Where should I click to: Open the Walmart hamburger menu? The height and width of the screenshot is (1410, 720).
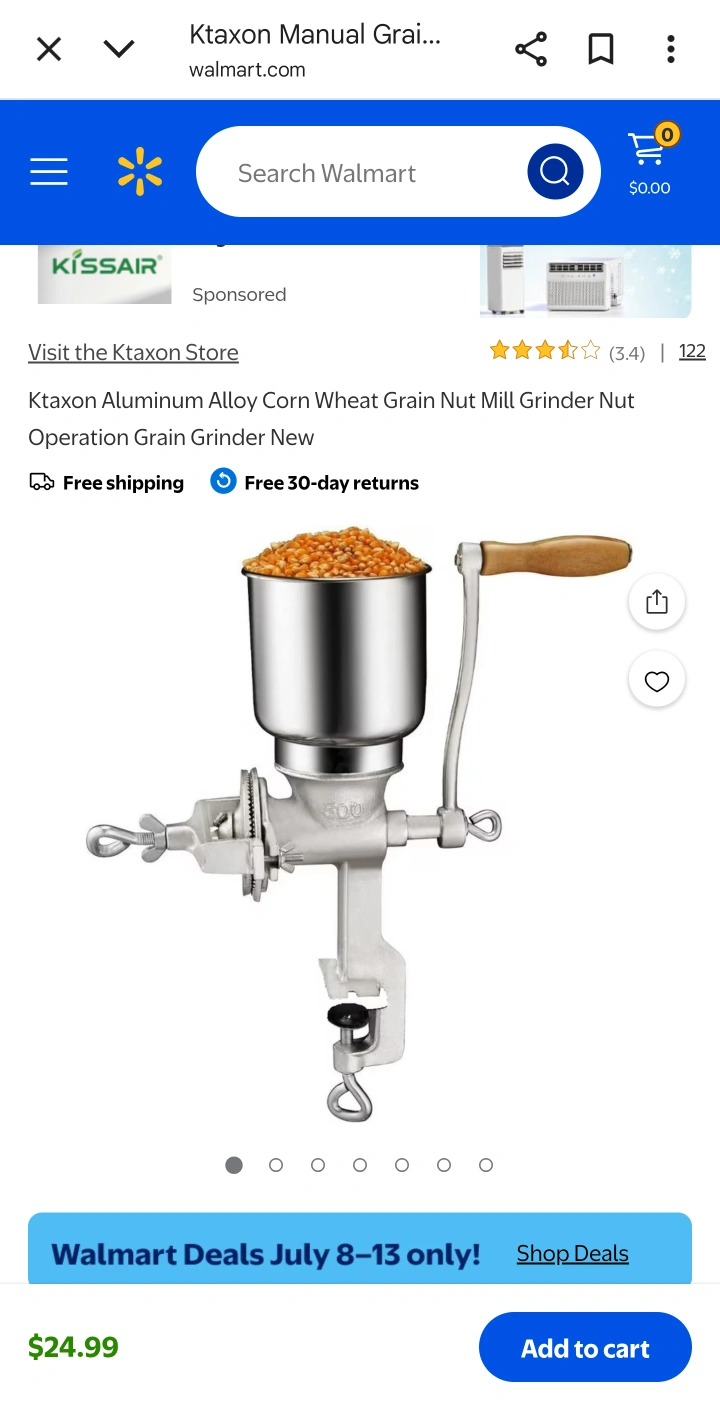[49, 173]
